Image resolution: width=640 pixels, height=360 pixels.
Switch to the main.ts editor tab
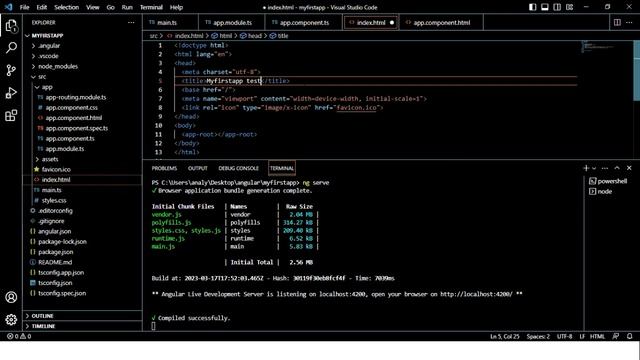pyautogui.click(x=170, y=22)
